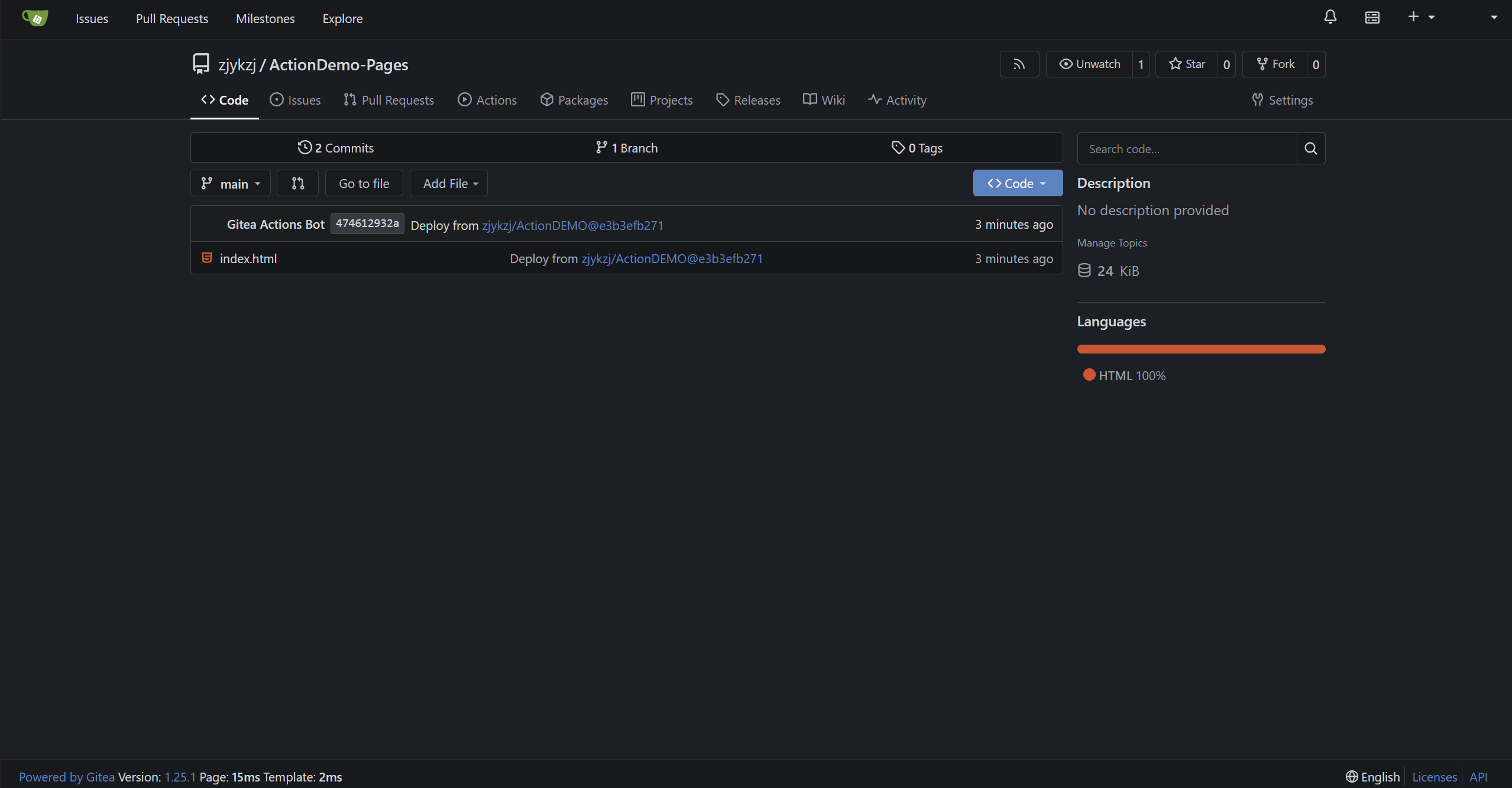1512x788 pixels.
Task: Toggle Unwatch for this repository
Action: [x=1089, y=64]
